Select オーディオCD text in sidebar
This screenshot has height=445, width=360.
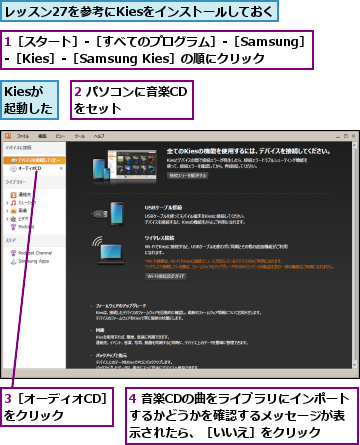tap(29, 169)
